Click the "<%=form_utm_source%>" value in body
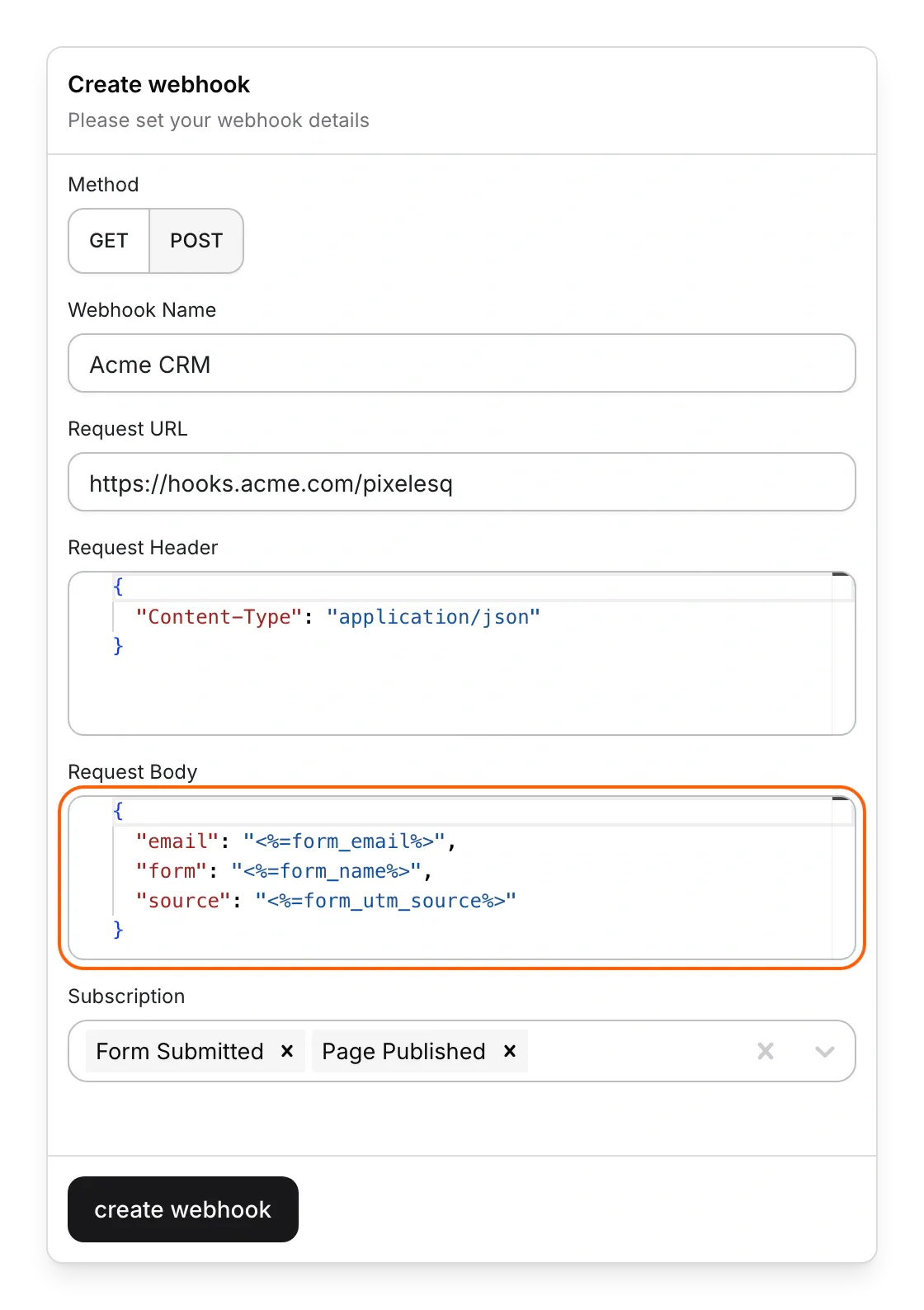Screen dimensions: 924x1310 (x=385, y=901)
